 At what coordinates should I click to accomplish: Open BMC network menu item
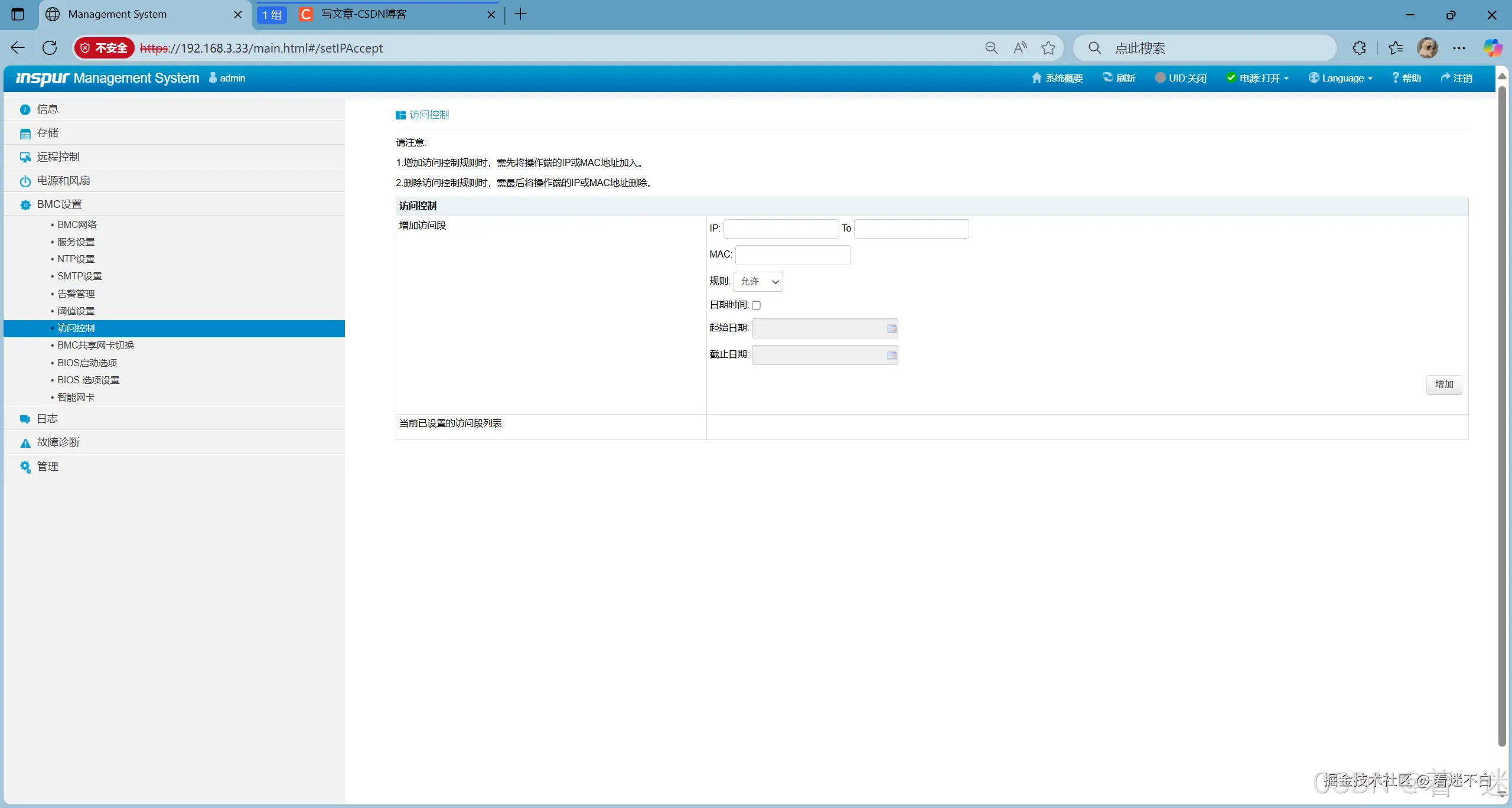77,224
